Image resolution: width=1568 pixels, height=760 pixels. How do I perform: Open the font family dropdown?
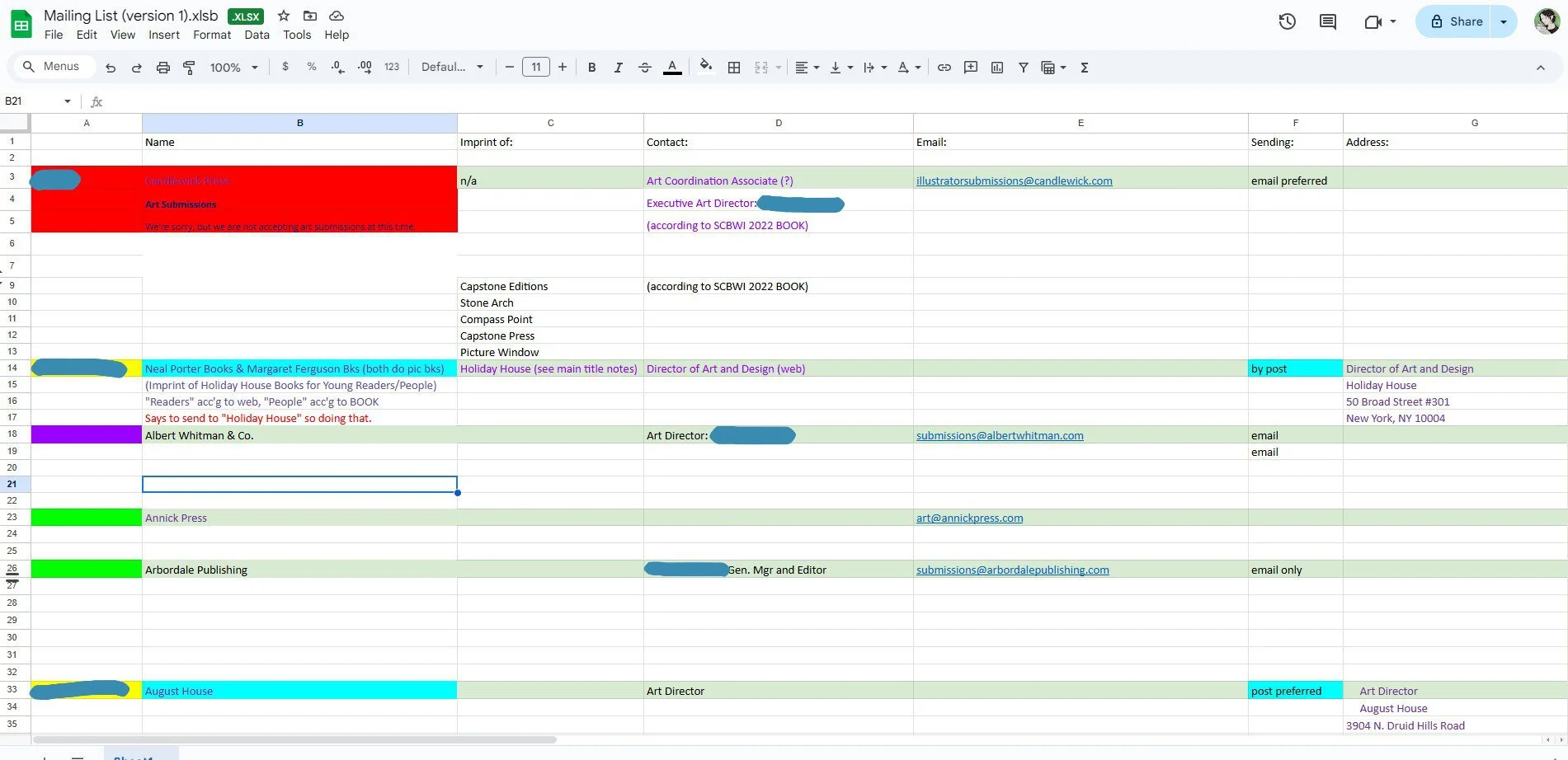coord(452,67)
